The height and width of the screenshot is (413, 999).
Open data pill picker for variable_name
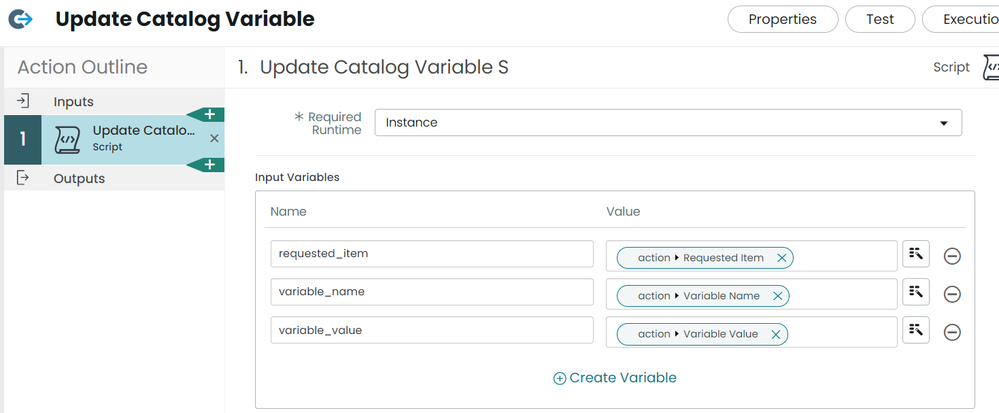(916, 292)
